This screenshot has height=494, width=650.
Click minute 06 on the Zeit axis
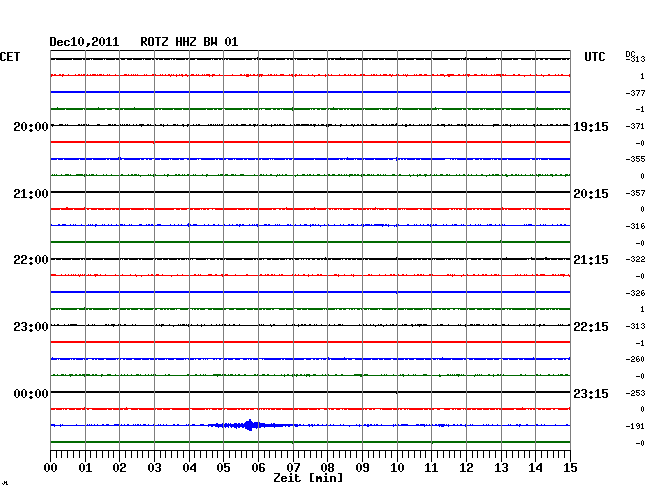[x=258, y=468]
